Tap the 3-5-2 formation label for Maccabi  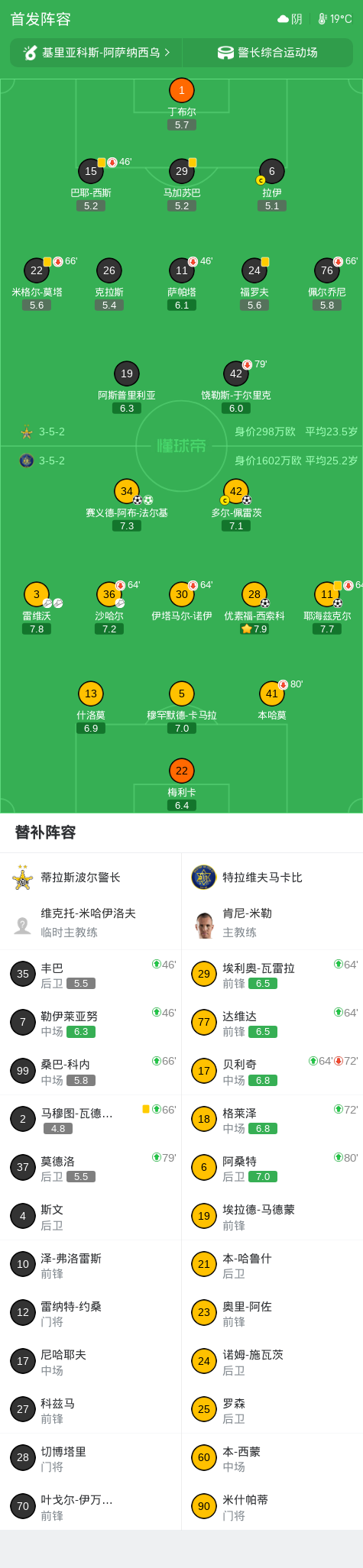point(52,461)
